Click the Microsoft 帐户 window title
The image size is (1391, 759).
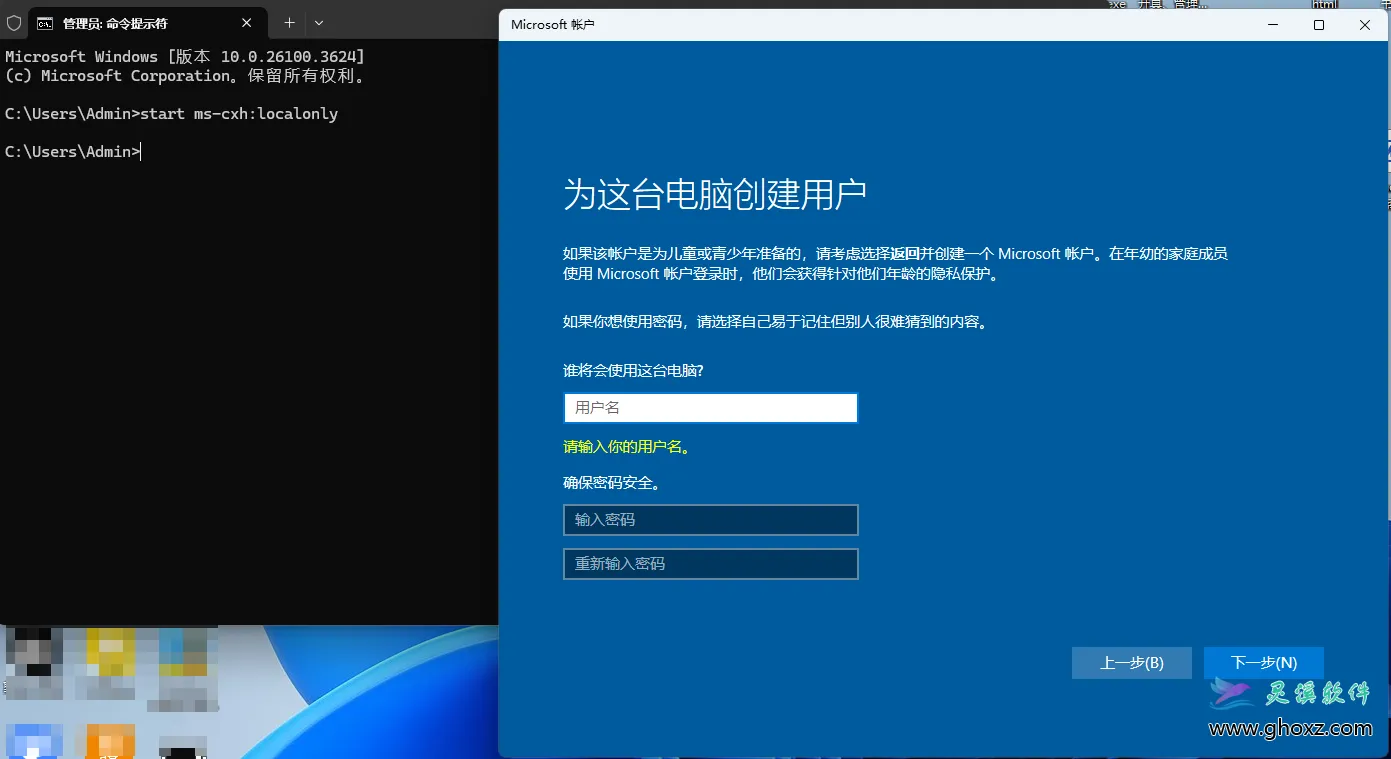(x=552, y=25)
